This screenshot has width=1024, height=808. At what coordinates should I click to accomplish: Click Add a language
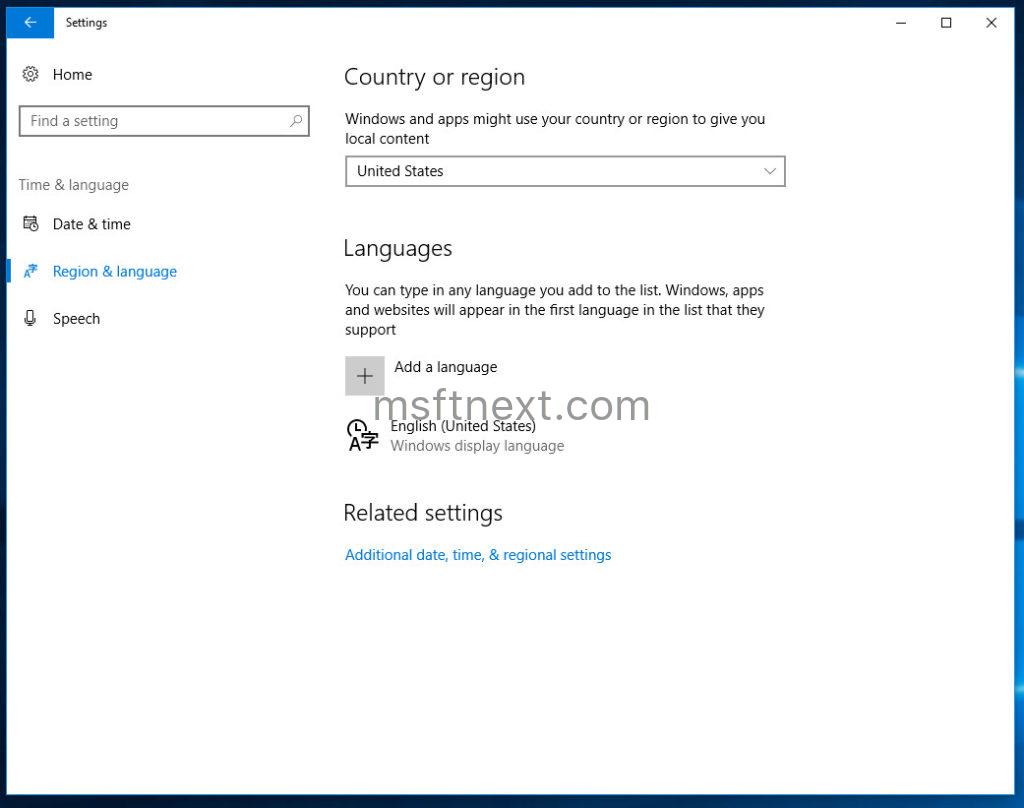click(x=445, y=367)
